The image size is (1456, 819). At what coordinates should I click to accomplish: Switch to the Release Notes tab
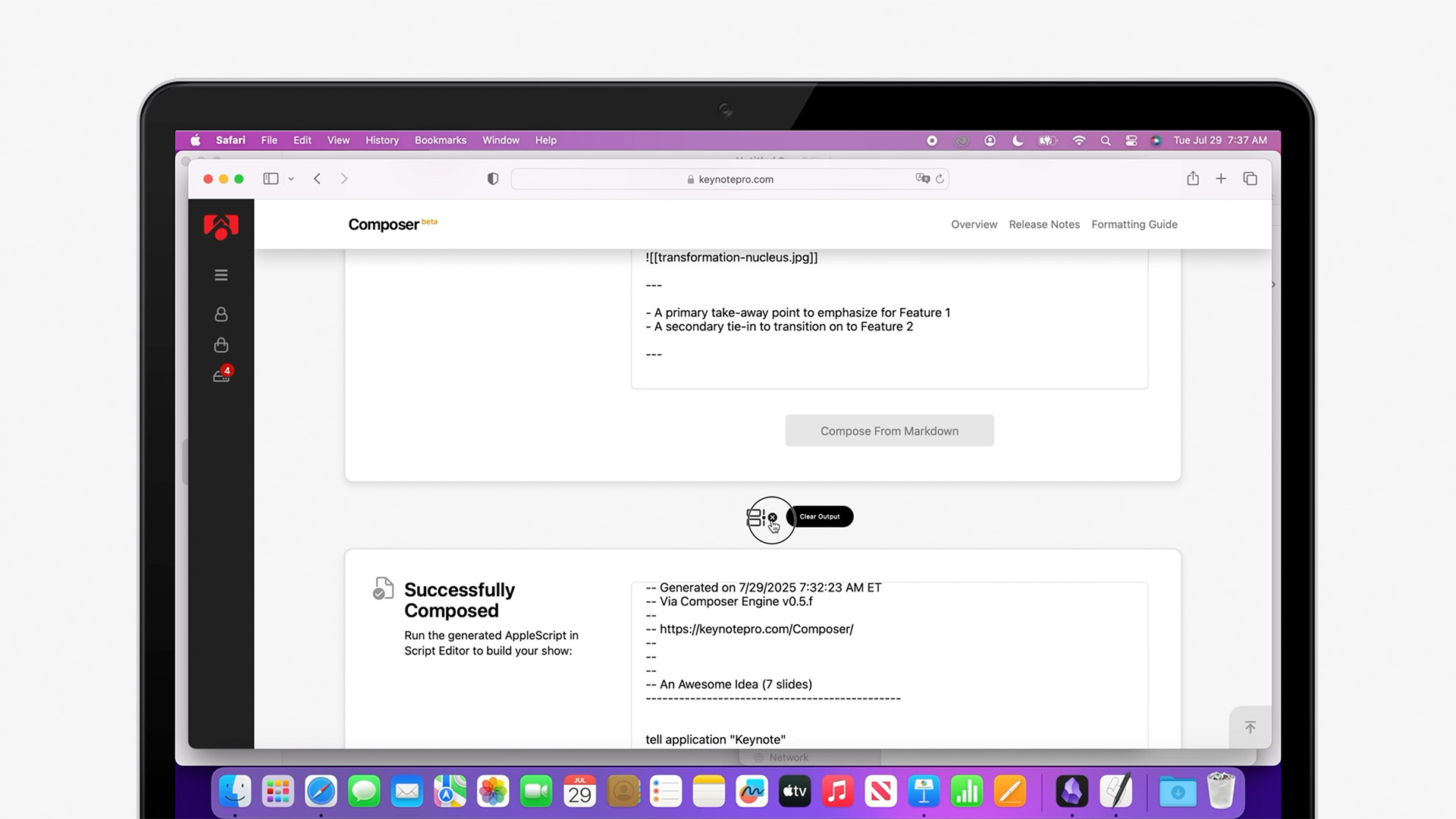pos(1044,224)
